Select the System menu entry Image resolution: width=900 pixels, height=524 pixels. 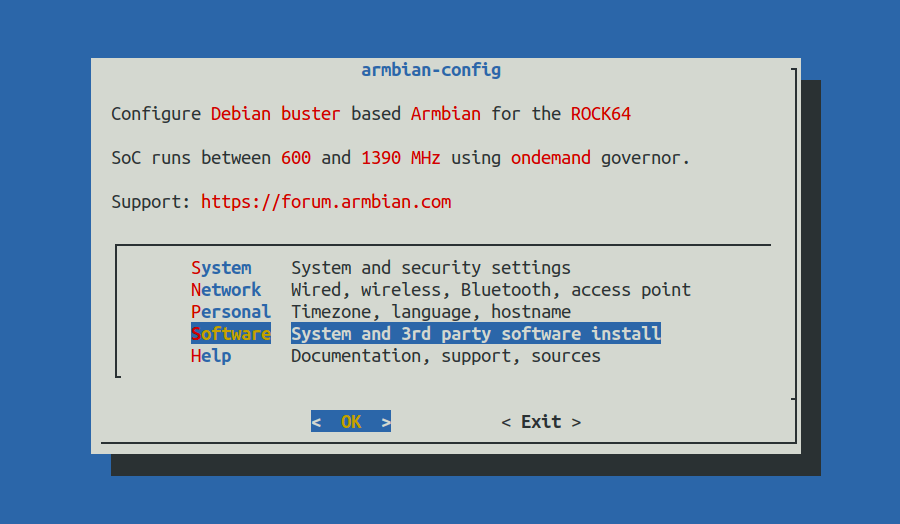coord(221,268)
